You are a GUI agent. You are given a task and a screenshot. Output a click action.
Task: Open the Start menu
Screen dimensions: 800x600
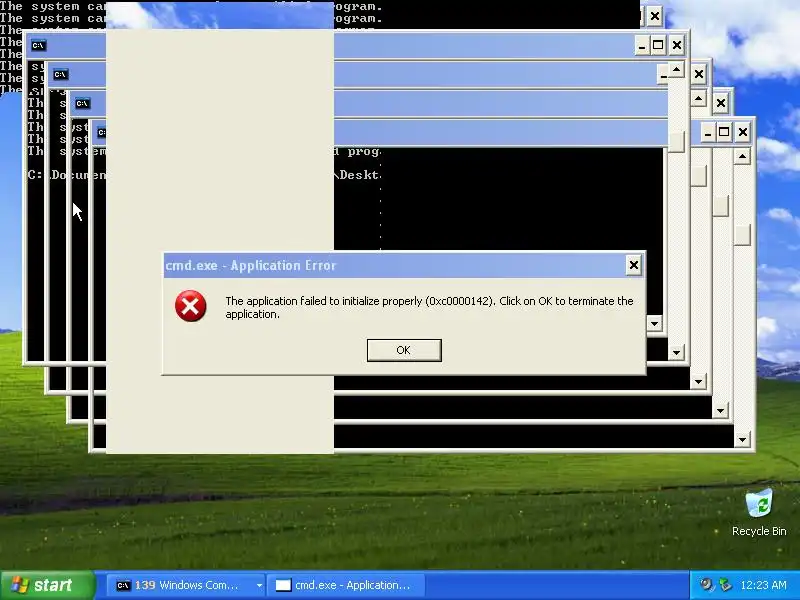pyautogui.click(x=48, y=585)
